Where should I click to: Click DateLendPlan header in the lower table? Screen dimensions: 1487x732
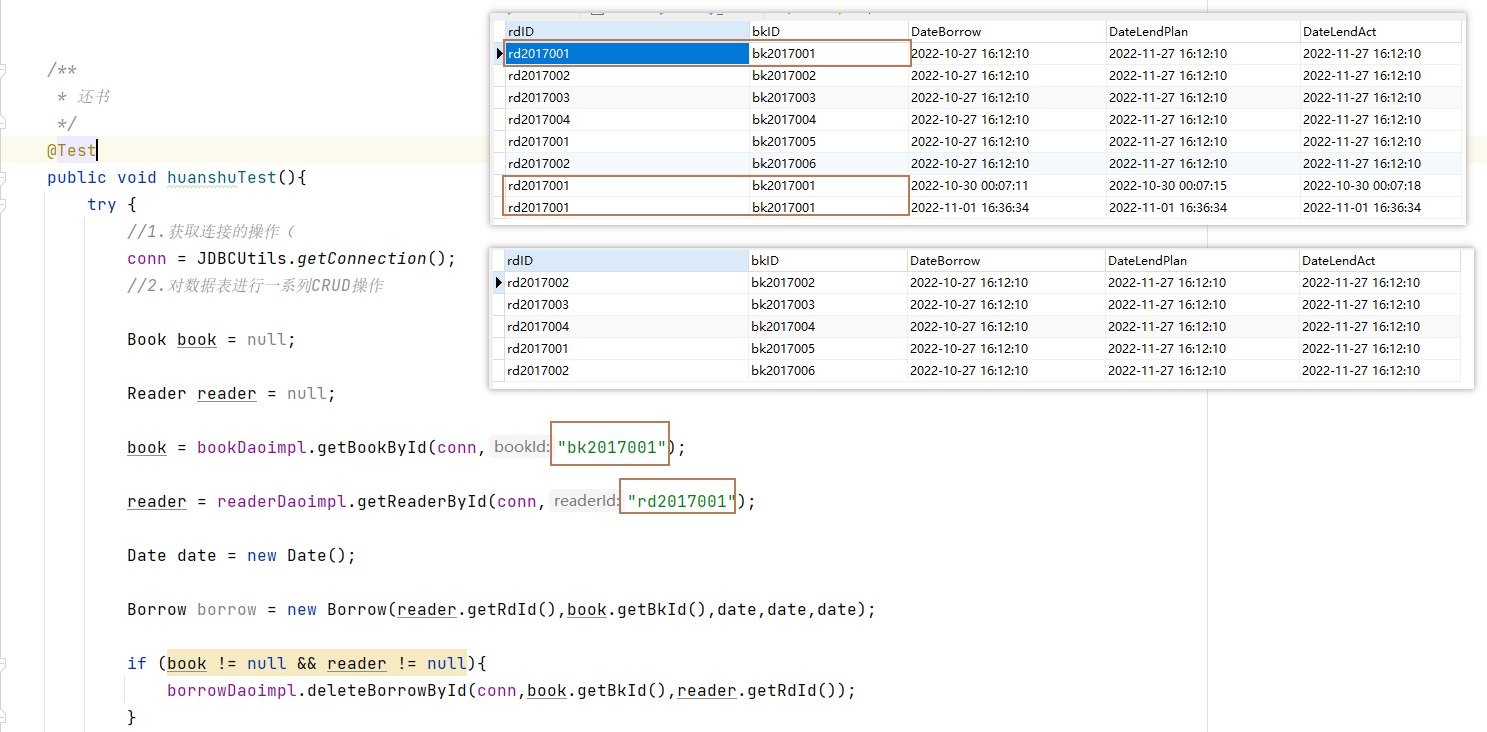(1202, 260)
